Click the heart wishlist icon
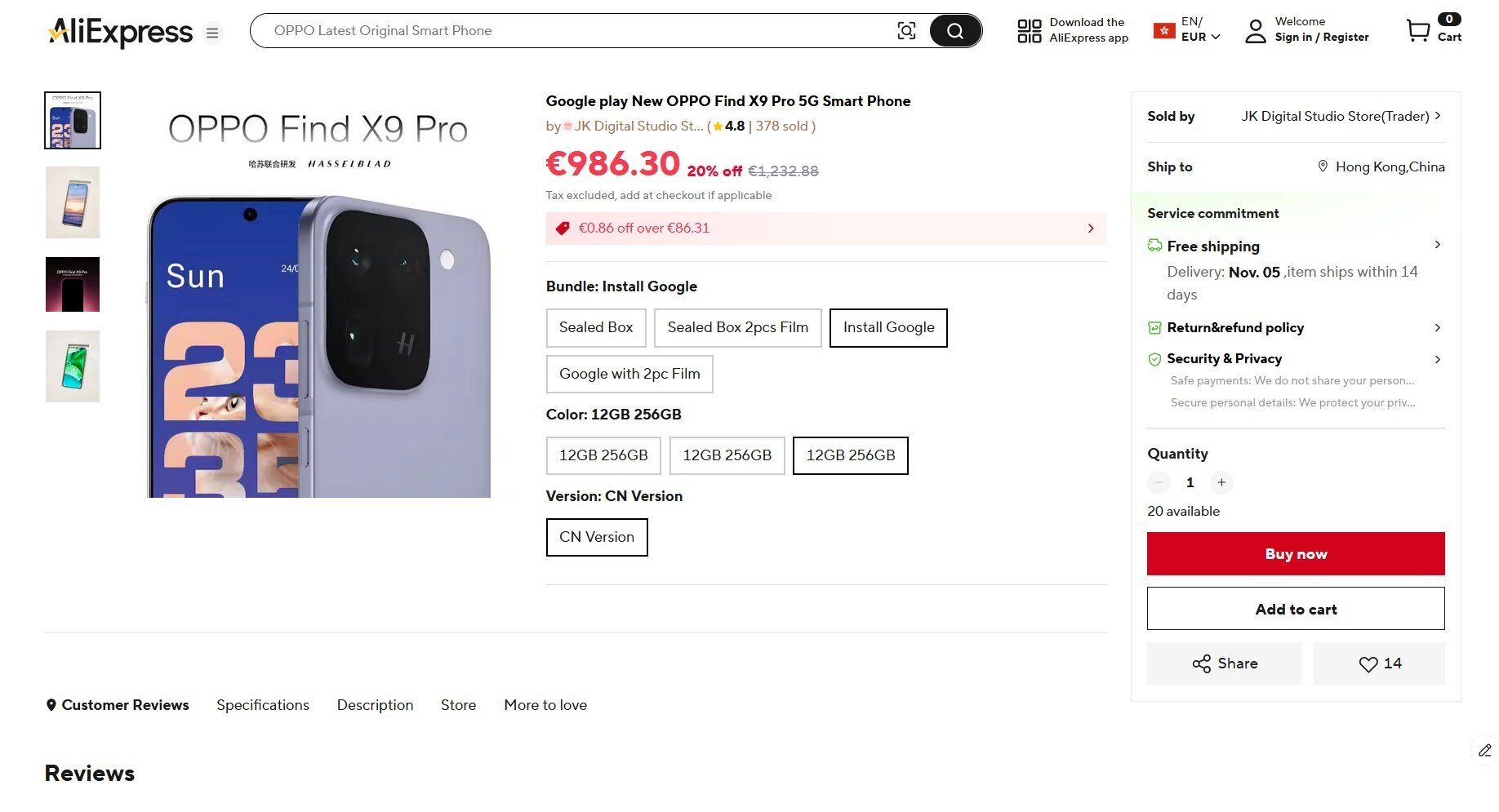 click(x=1368, y=664)
